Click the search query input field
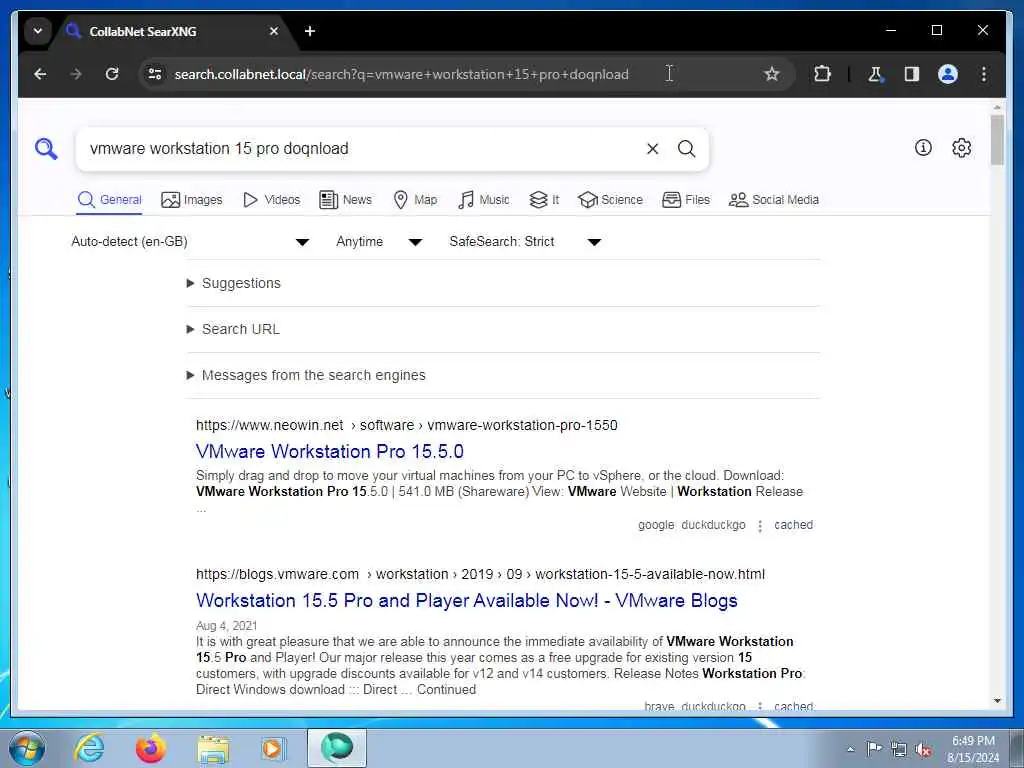 (362, 149)
